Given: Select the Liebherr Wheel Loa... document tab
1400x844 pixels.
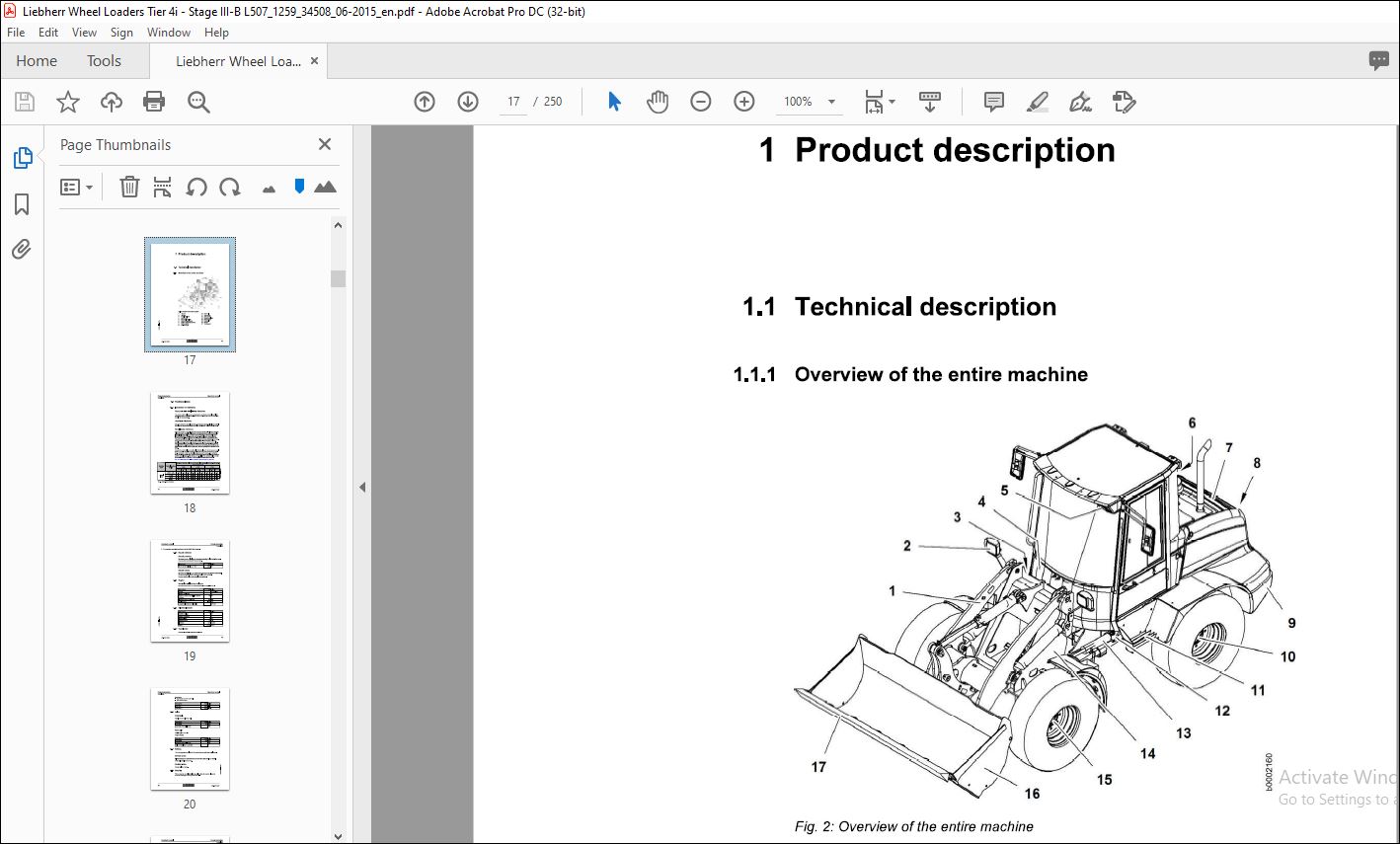Looking at the screenshot, I should tap(238, 61).
